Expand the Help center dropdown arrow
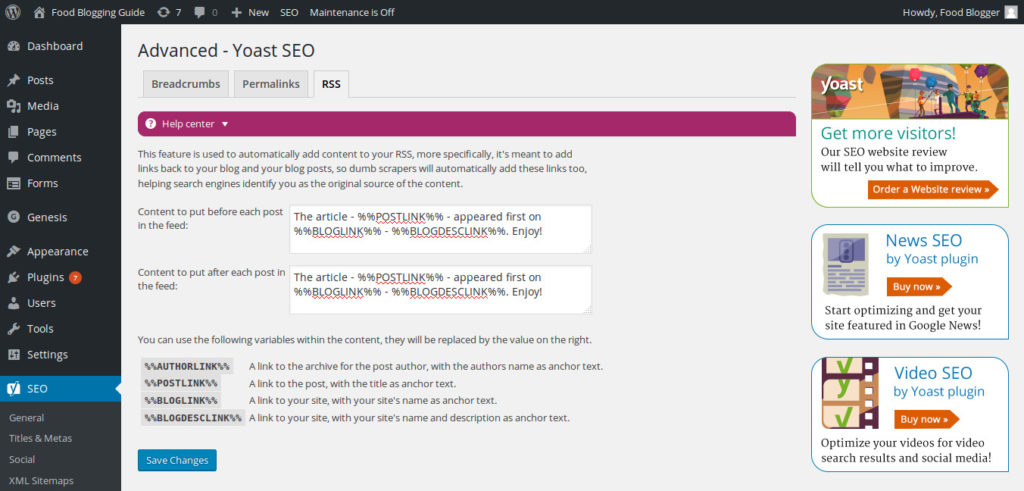 coord(225,124)
